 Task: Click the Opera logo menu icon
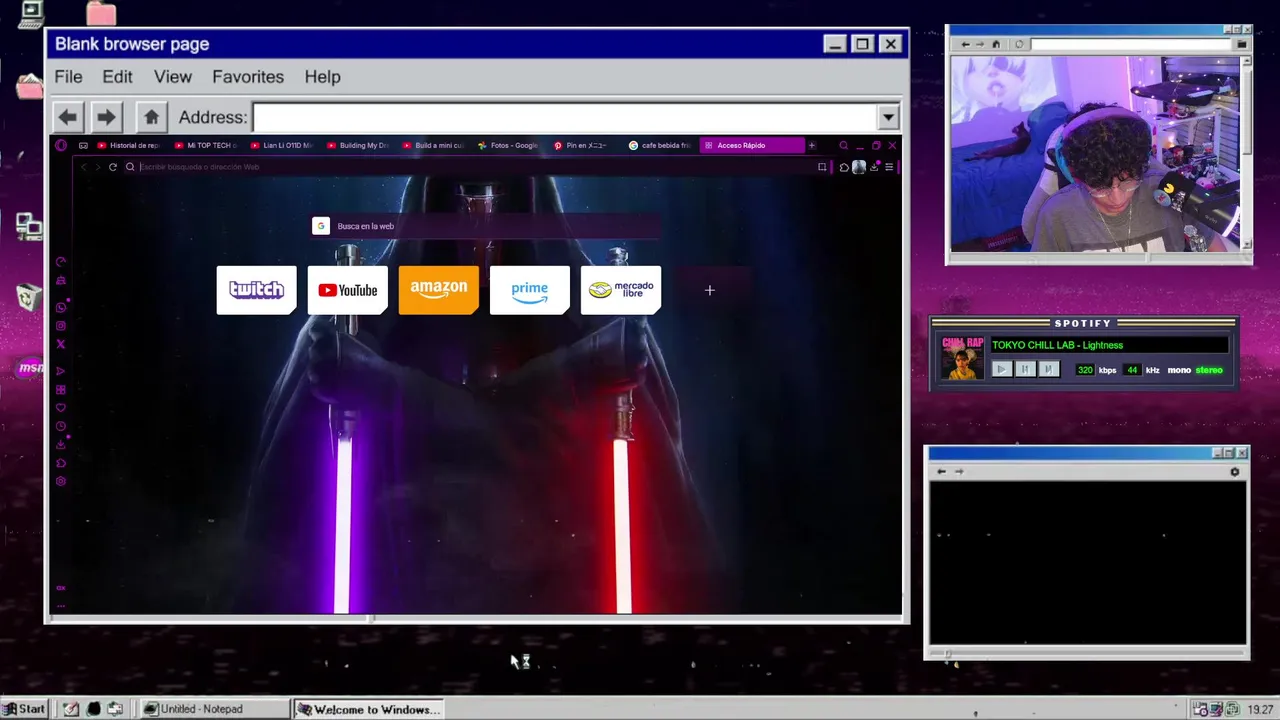(61, 145)
